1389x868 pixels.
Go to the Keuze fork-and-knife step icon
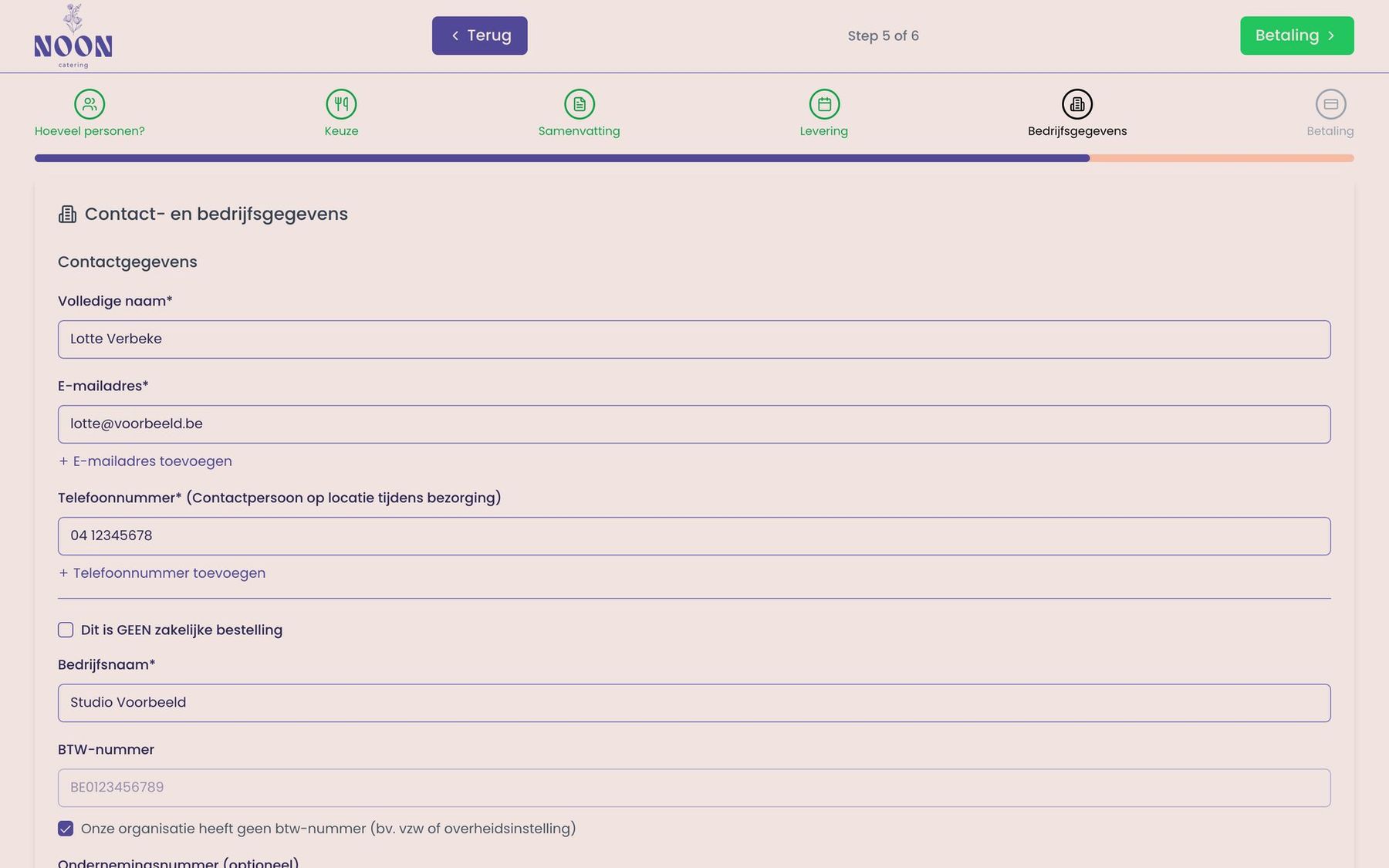point(341,104)
